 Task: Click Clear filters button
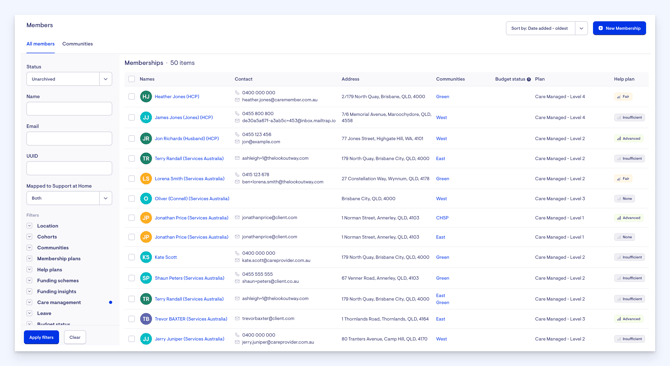click(75, 337)
